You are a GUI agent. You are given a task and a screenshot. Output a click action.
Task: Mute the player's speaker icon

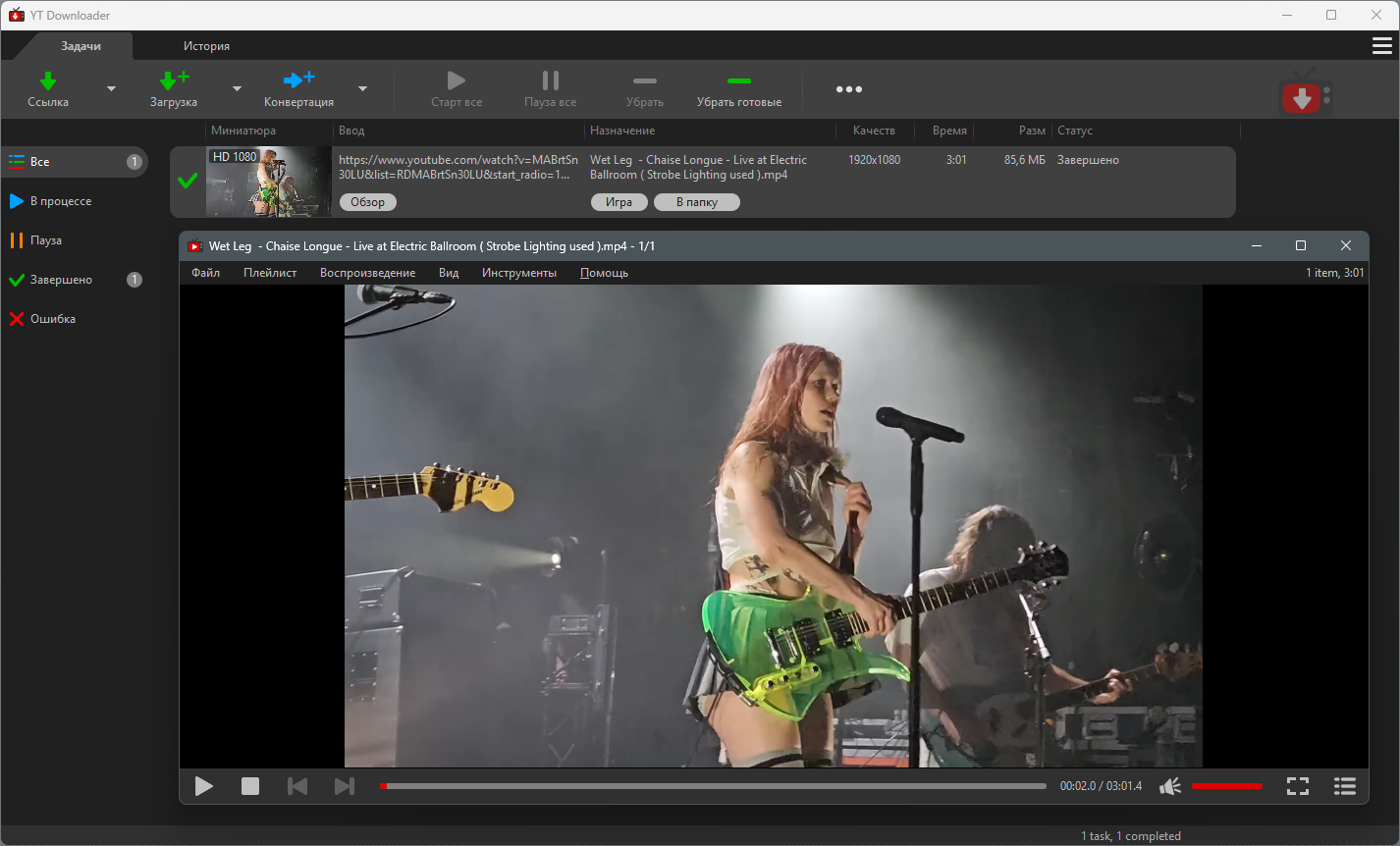1169,786
